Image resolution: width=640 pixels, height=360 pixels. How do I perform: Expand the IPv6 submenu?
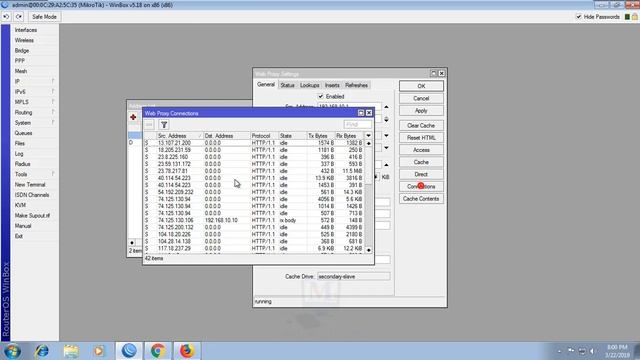point(34,92)
